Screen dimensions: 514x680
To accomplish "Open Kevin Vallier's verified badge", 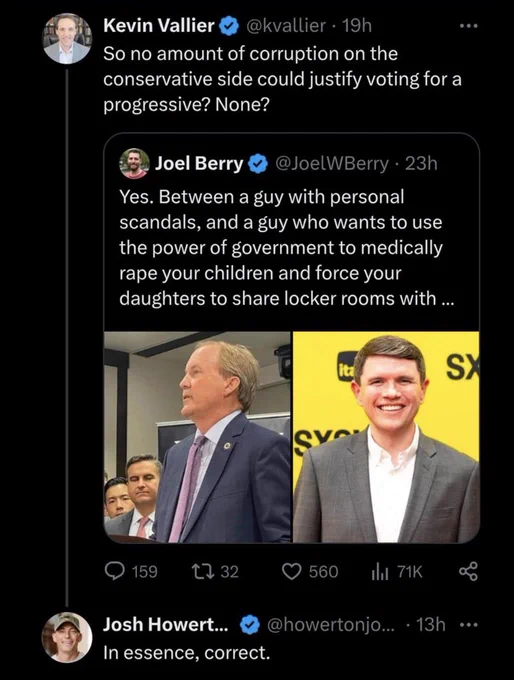I will pyautogui.click(x=229, y=26).
